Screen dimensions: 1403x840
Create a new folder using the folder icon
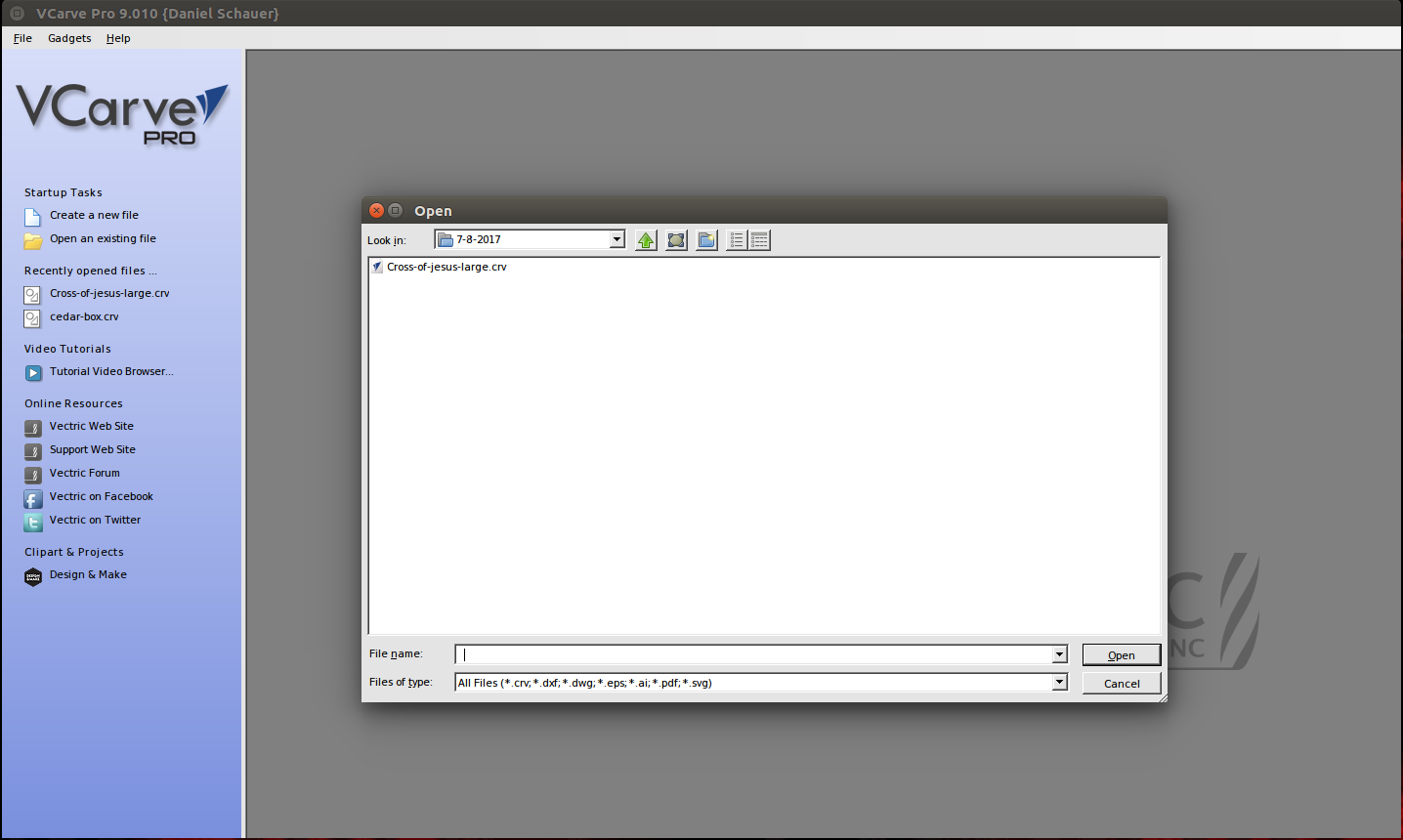705,239
